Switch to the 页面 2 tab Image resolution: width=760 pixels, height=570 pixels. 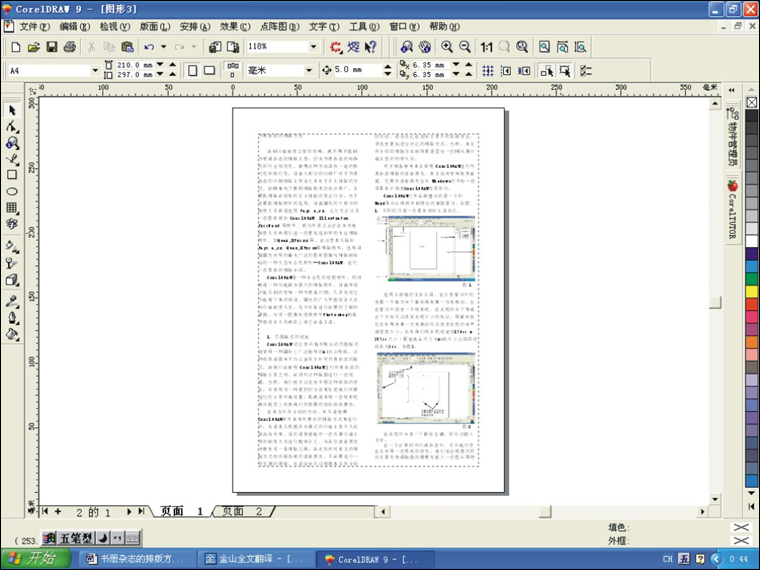tap(243, 511)
